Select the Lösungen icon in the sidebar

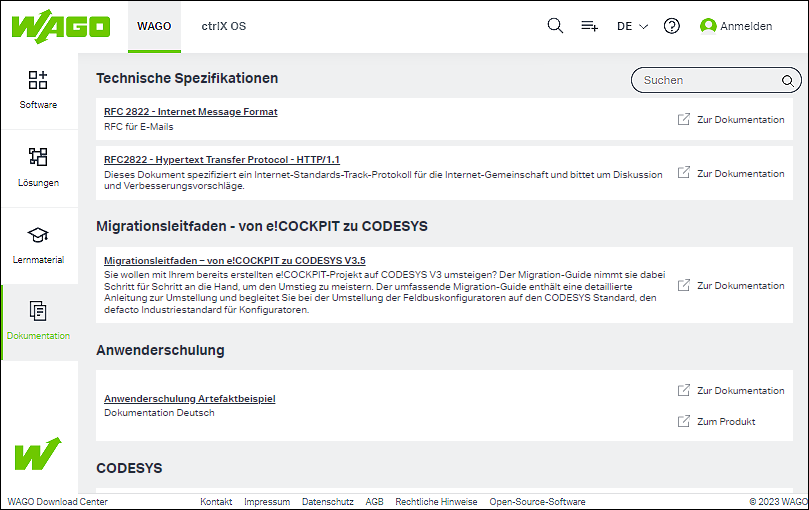pos(38,157)
